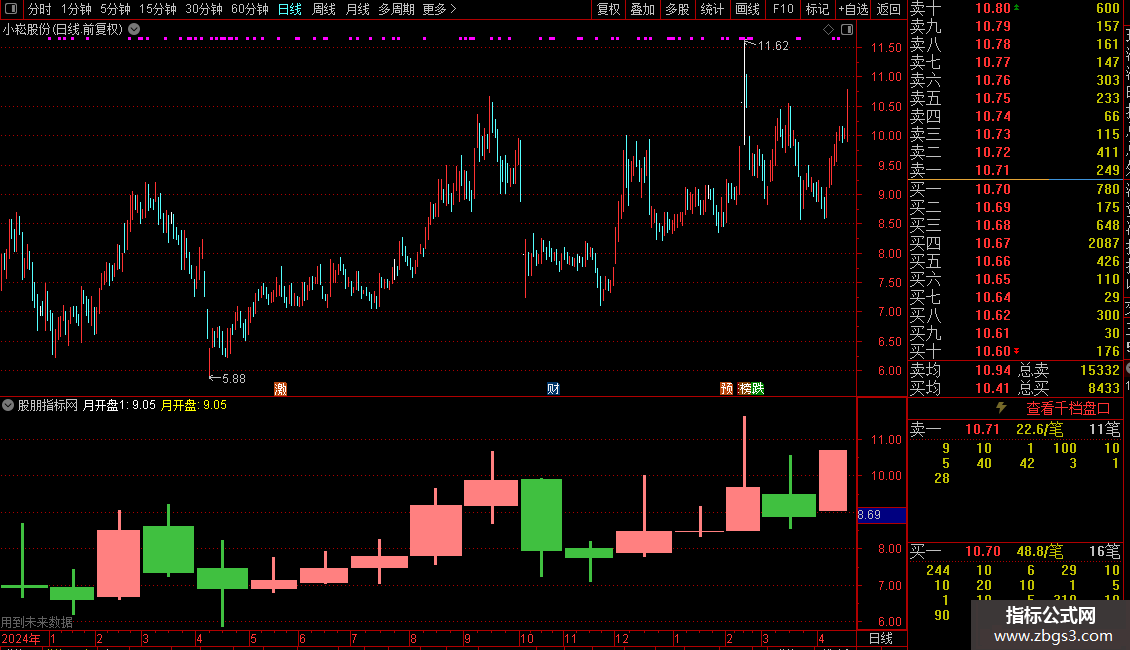This screenshot has width=1130, height=650.
Task: Open the F10 company info
Action: (783, 9)
